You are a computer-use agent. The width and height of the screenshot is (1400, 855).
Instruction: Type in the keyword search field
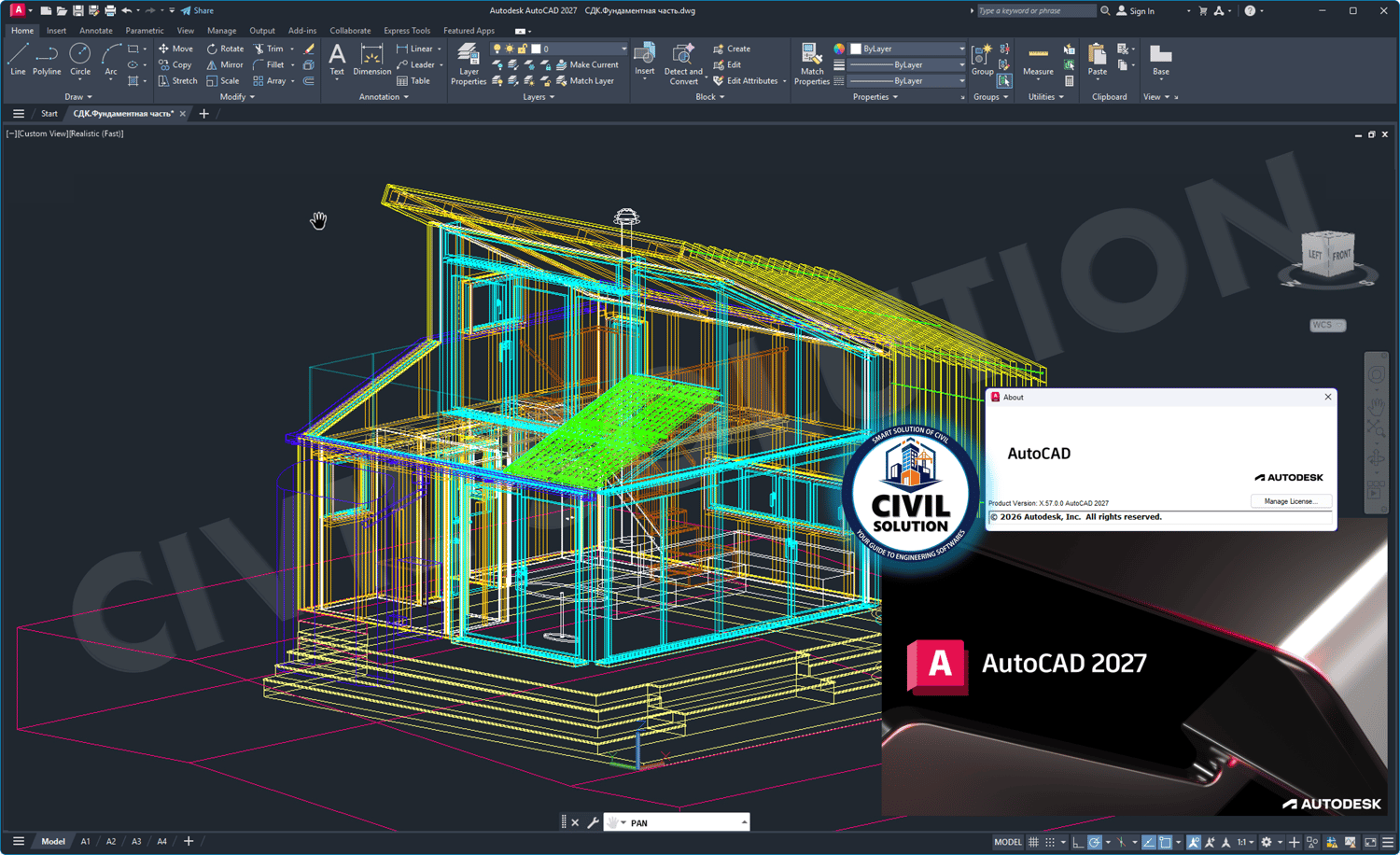pos(1035,10)
